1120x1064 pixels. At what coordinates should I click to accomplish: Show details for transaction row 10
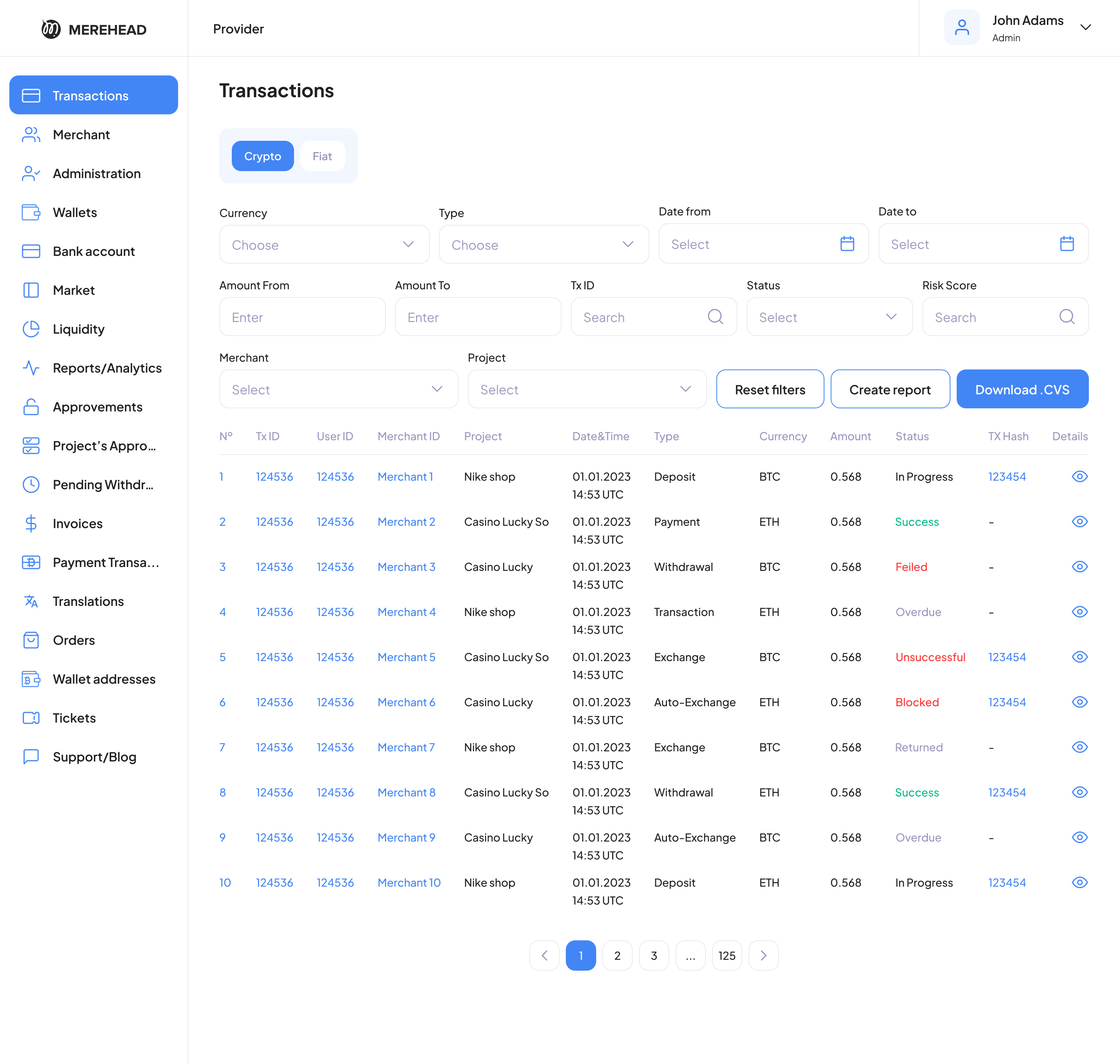(1079, 882)
